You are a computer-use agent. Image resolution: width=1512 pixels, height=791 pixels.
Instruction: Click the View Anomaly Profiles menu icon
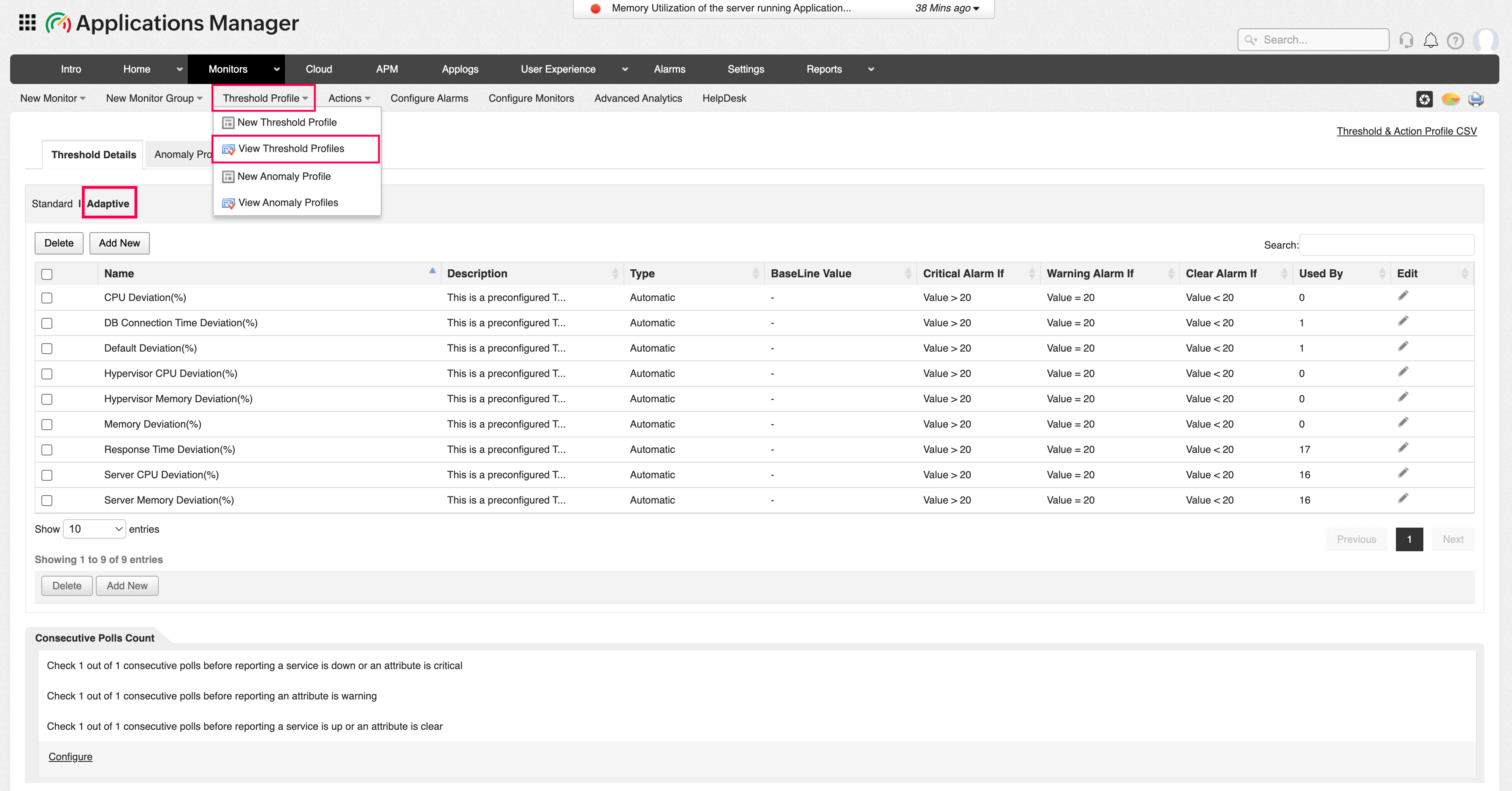pos(228,203)
